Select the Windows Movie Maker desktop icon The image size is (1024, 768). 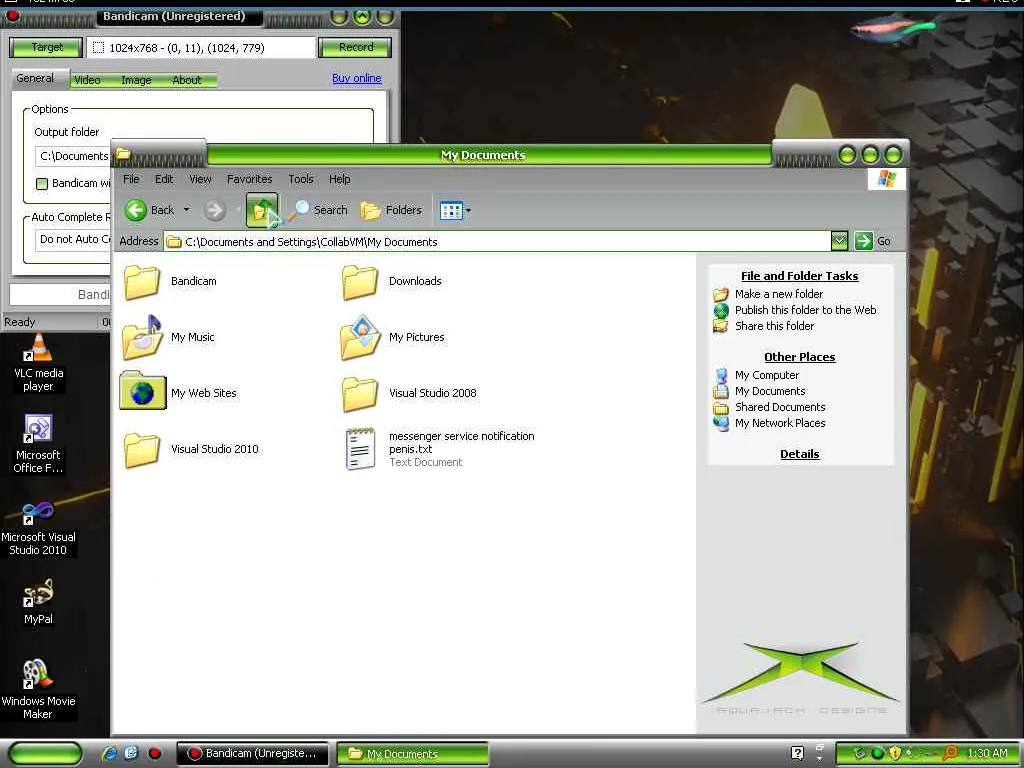pos(38,690)
